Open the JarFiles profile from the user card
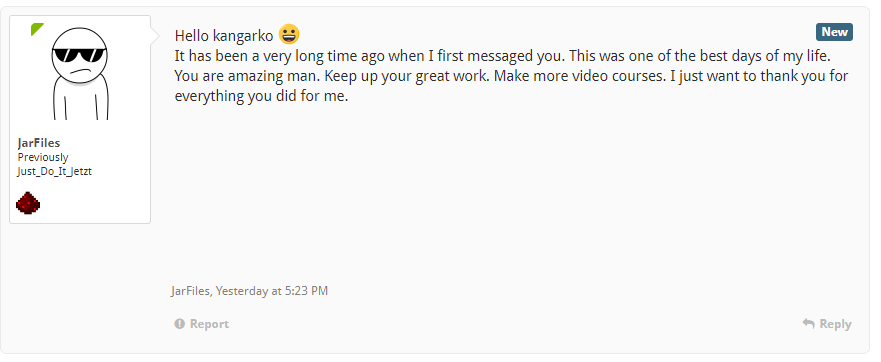This screenshot has height=362, width=881. [39, 143]
